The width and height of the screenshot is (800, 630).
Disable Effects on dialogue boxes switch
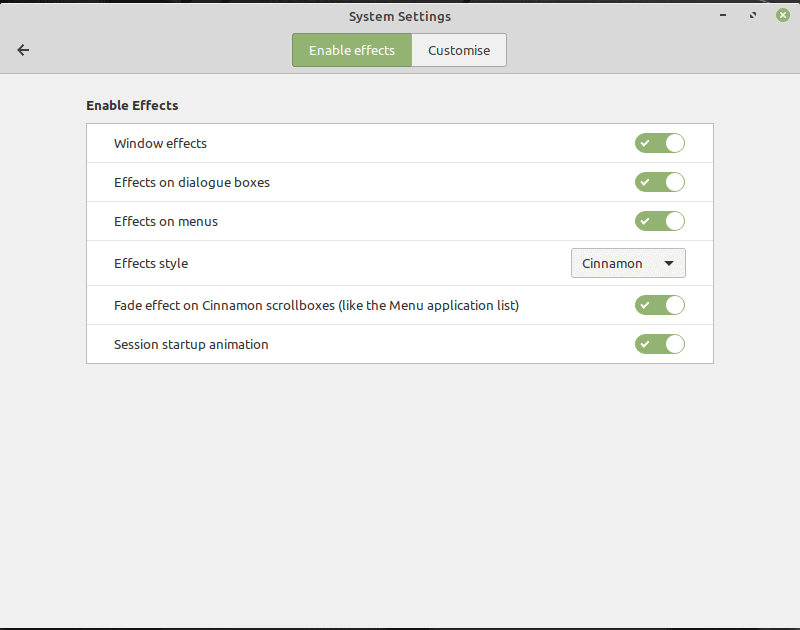660,182
